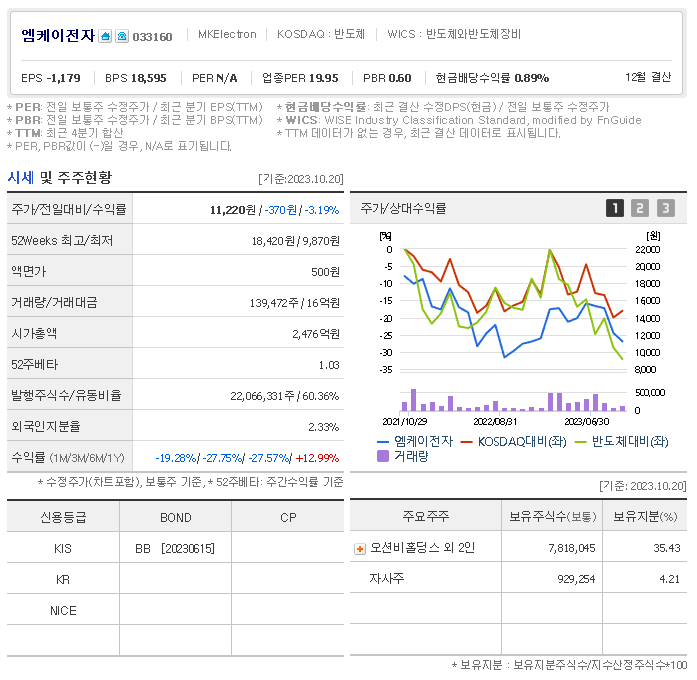Select the KR credit rating row label
This screenshot has height=680, width=697.
pos(63,580)
